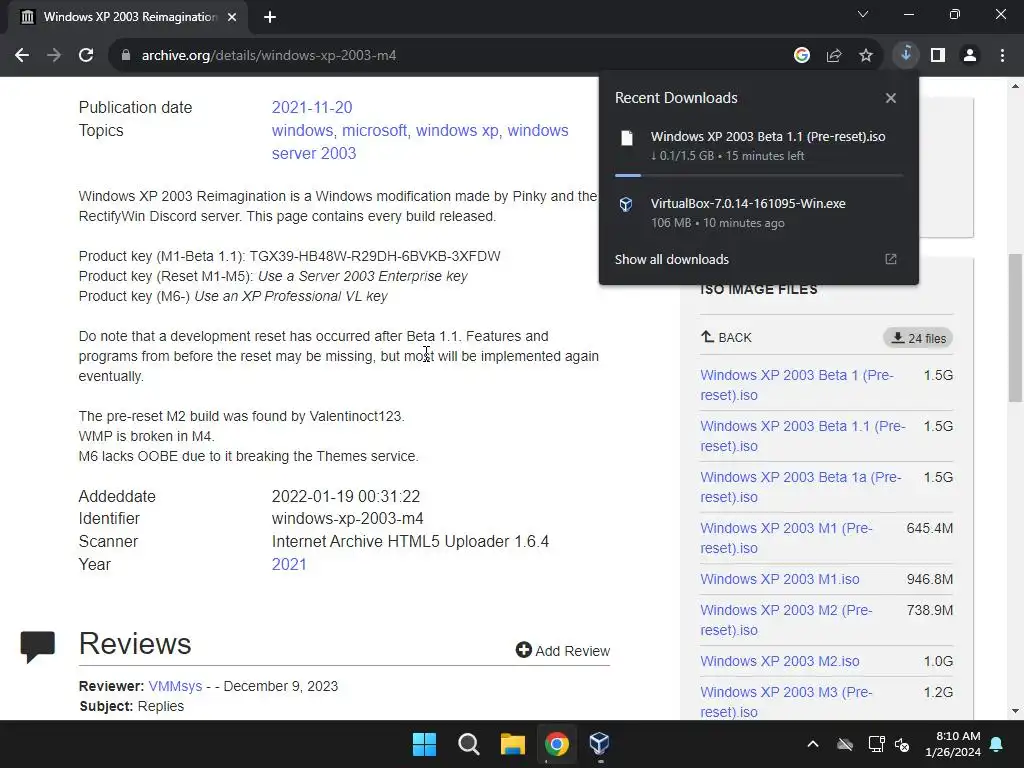
Task: Click Show all downloads
Action: click(671, 259)
